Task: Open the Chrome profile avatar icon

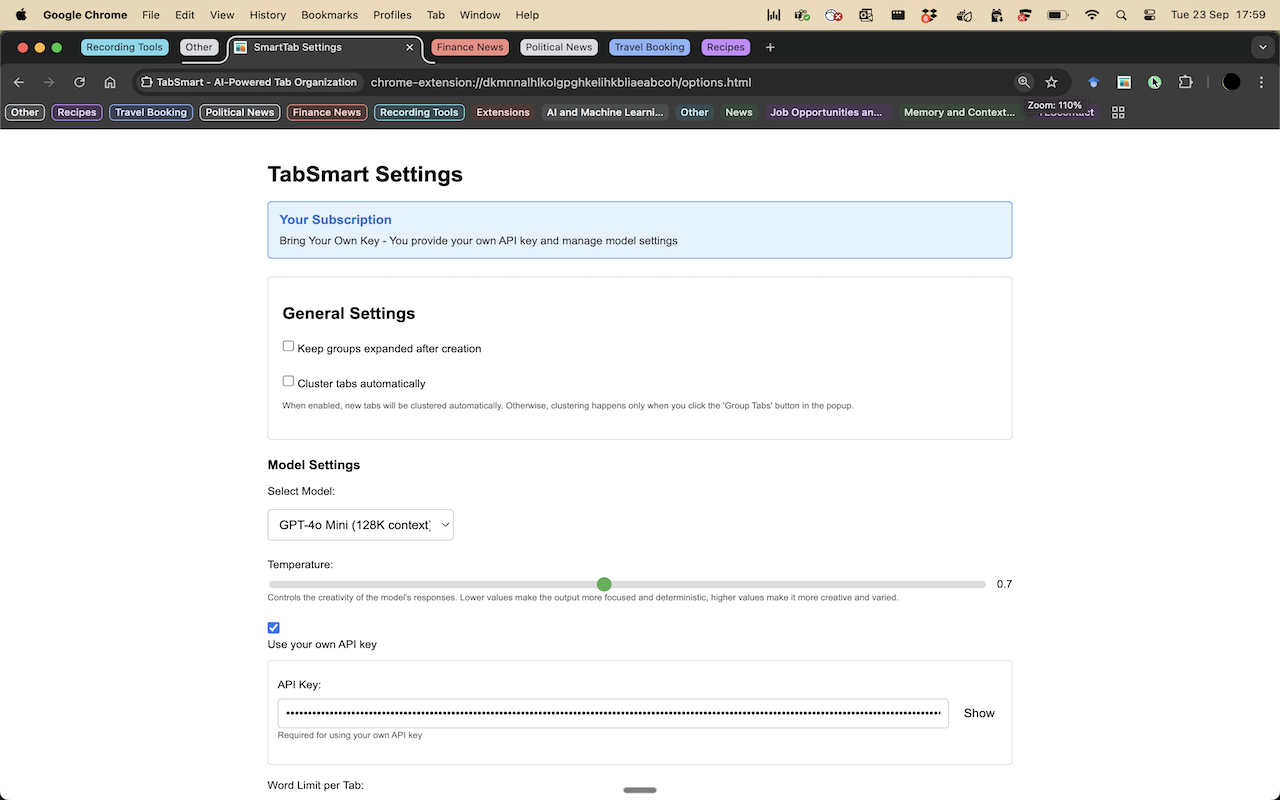Action: [x=1231, y=82]
